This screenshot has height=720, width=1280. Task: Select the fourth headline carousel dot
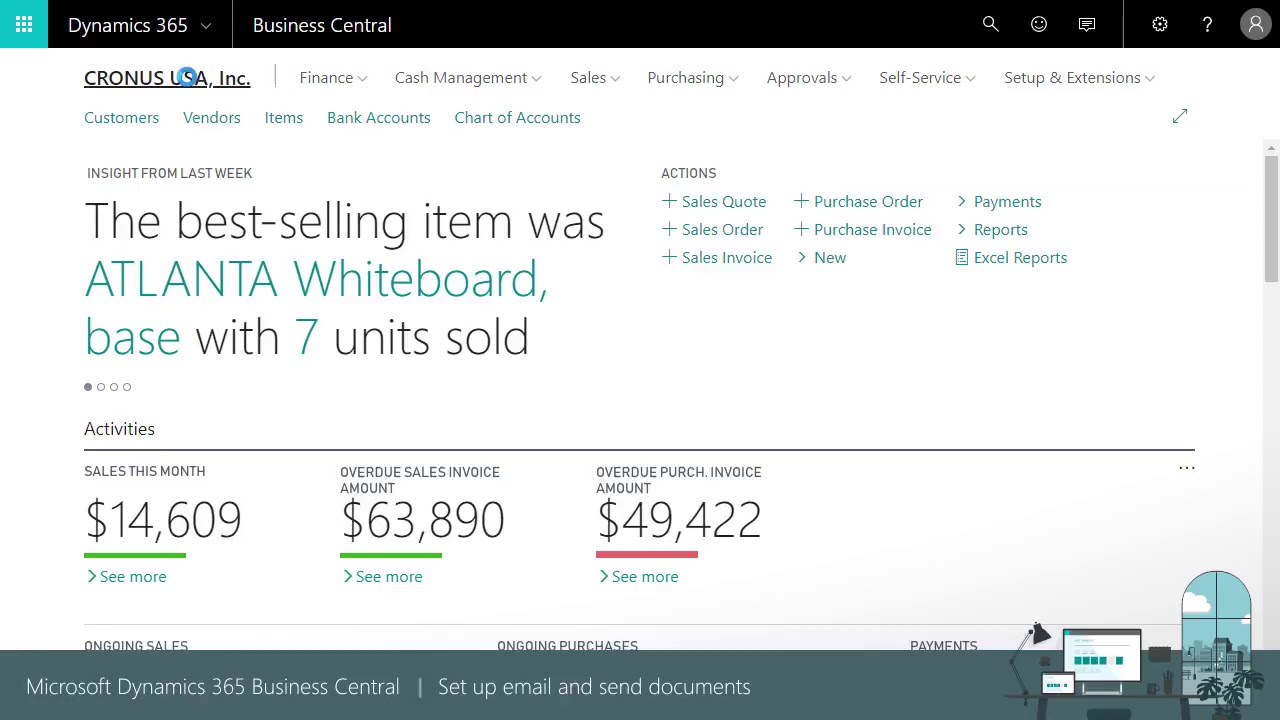pos(127,387)
